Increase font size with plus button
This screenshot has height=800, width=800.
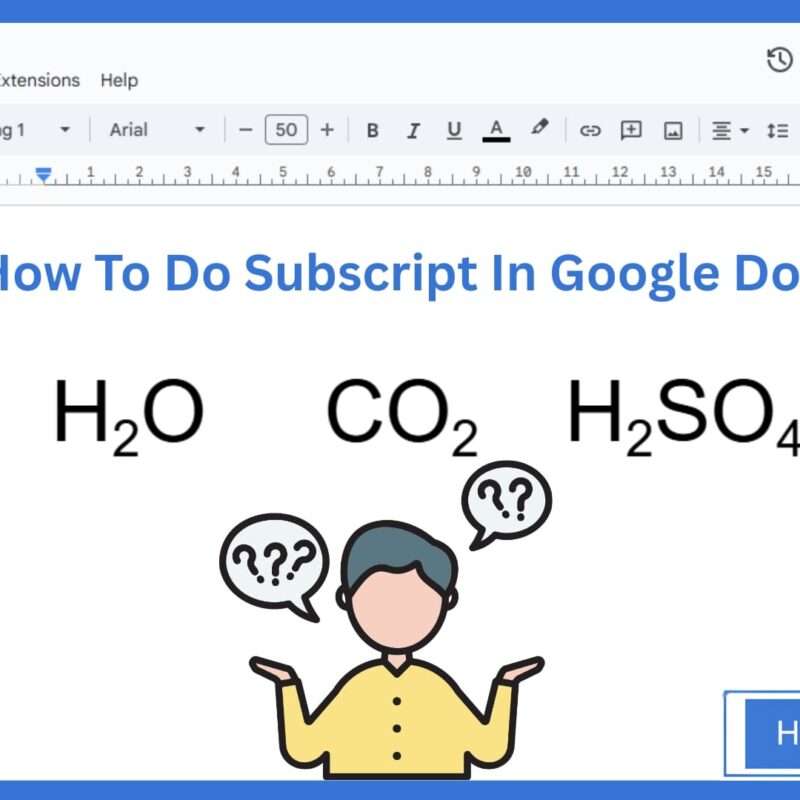coord(327,130)
